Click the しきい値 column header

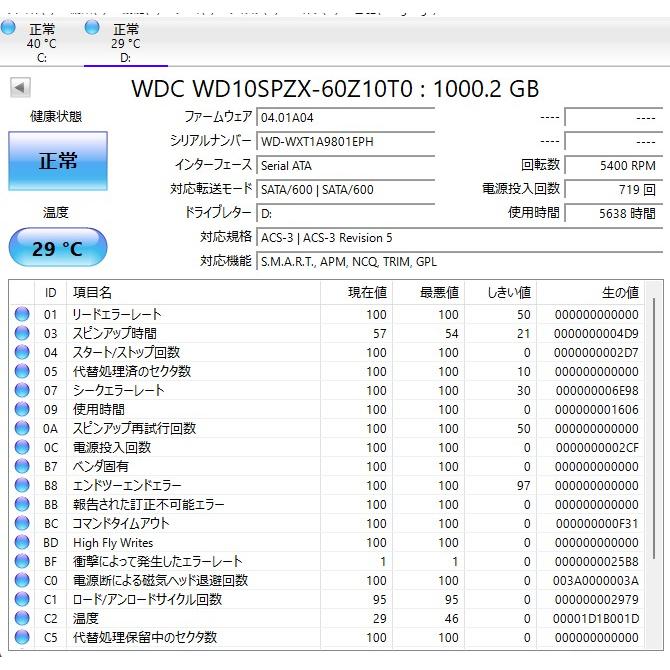click(500, 293)
